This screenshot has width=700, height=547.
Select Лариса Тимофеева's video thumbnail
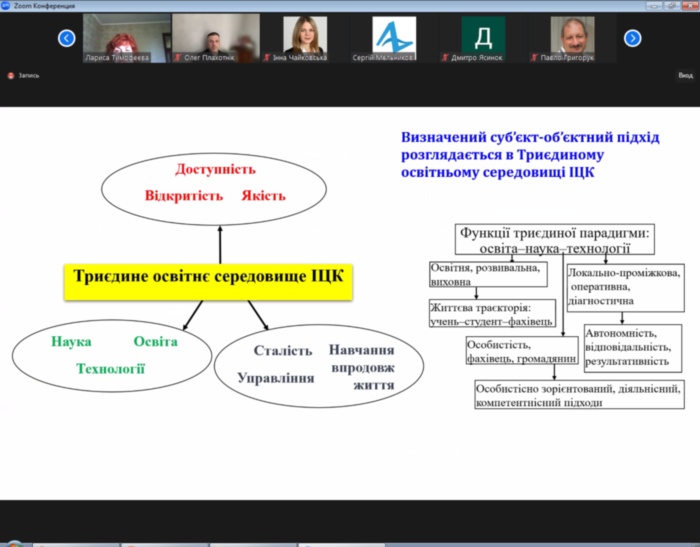click(x=126, y=38)
